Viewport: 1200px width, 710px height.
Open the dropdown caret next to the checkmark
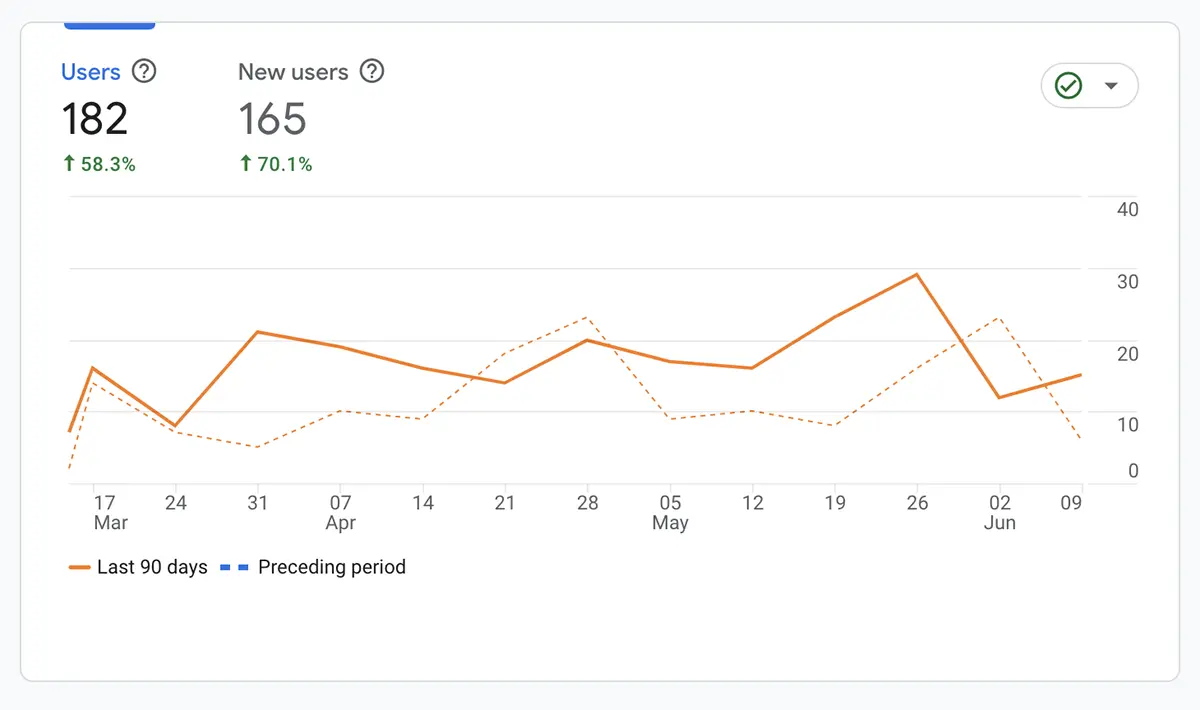pos(1110,86)
